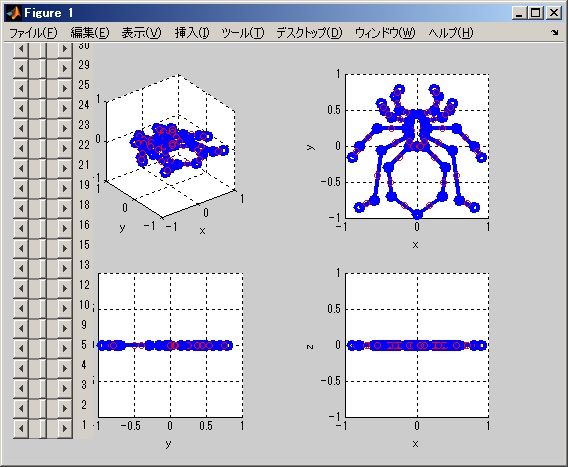The height and width of the screenshot is (467, 568).
Task: Click right arrow of slider 3
Action: click(x=65, y=388)
